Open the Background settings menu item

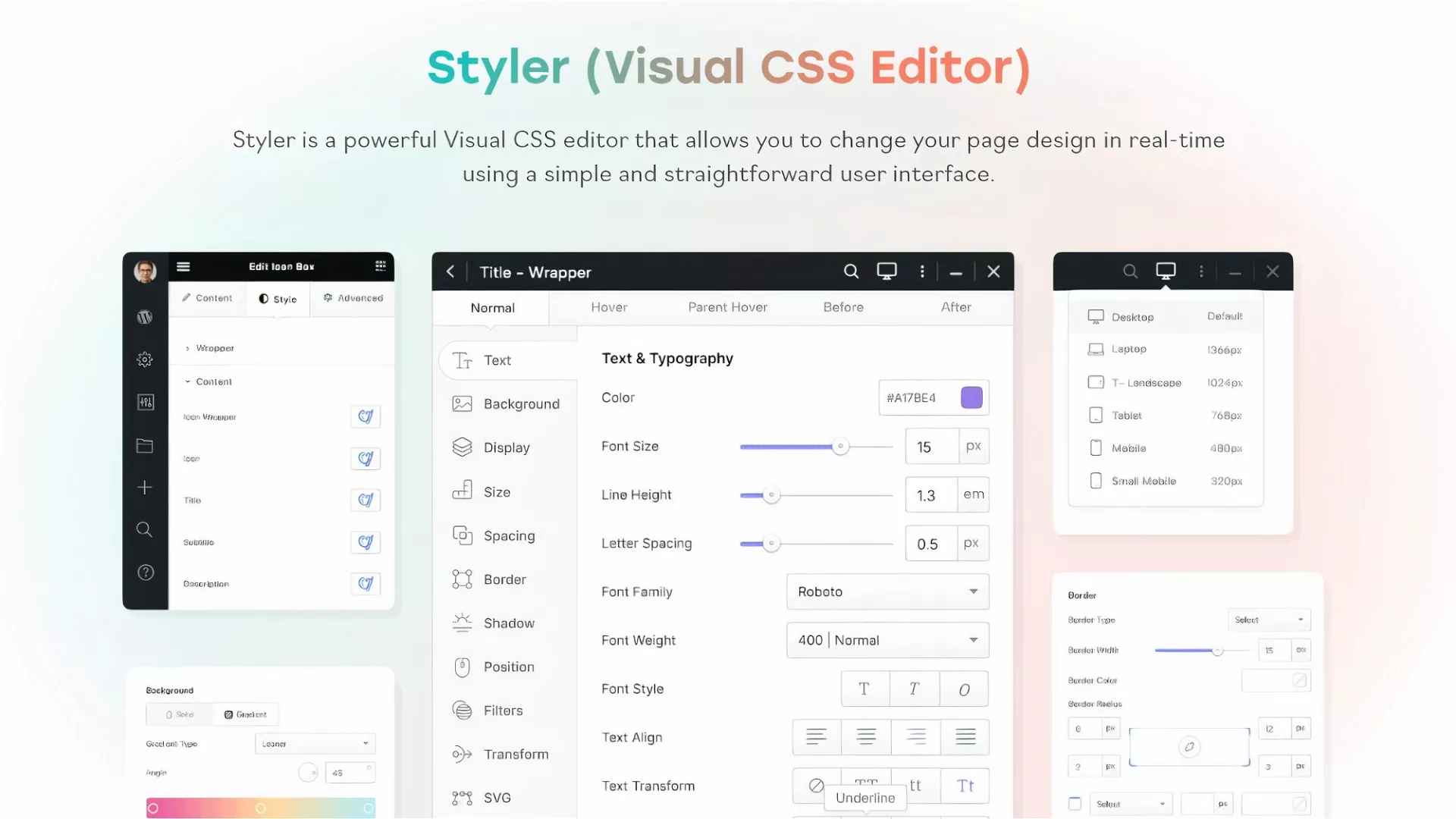click(507, 404)
